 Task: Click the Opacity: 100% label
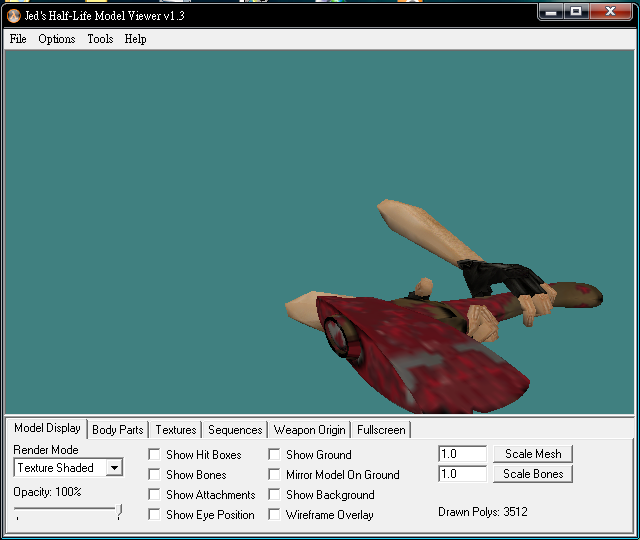click(x=47, y=492)
